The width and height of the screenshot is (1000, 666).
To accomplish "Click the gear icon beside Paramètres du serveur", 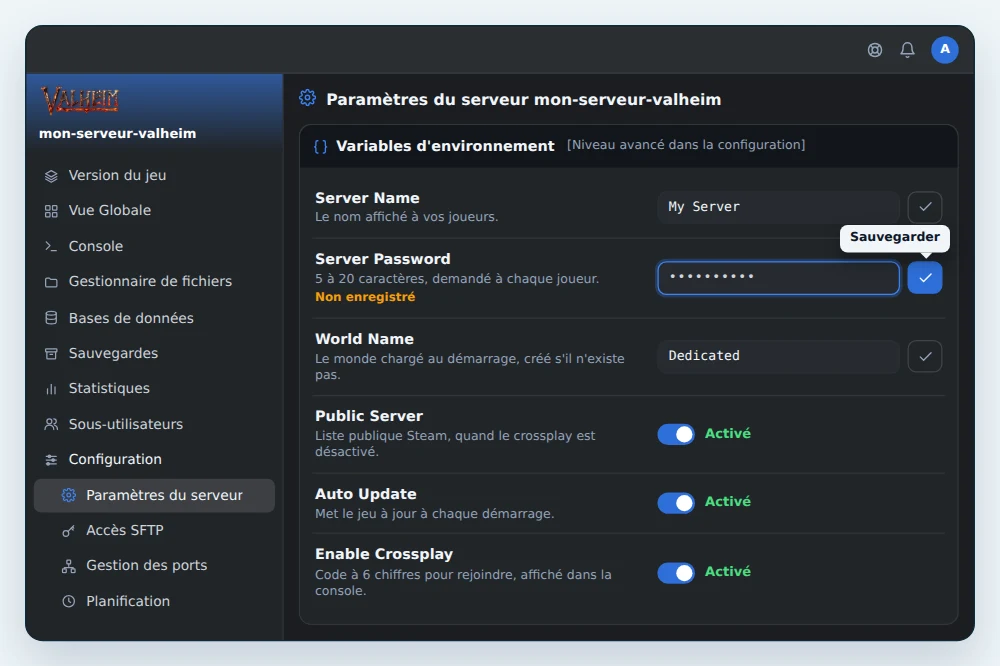I will (x=69, y=495).
